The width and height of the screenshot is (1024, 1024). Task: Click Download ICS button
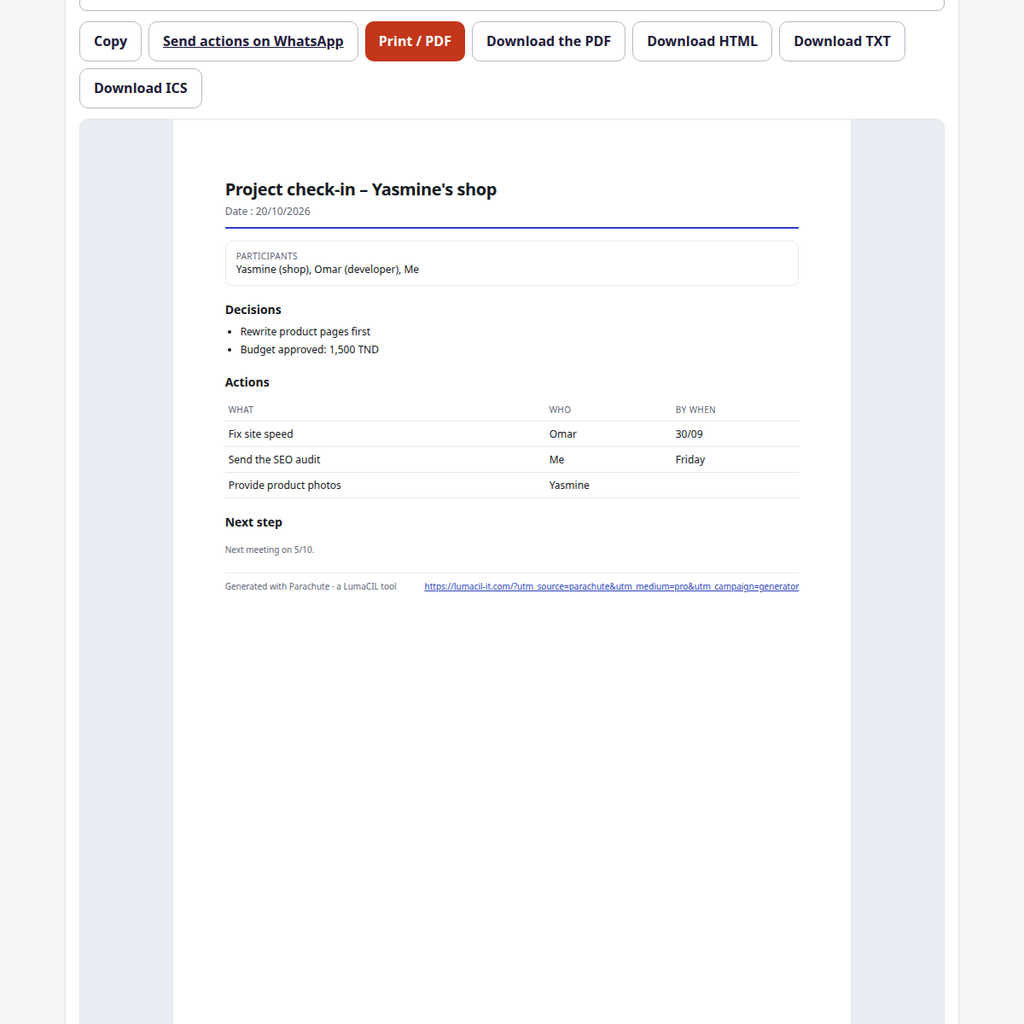140,88
